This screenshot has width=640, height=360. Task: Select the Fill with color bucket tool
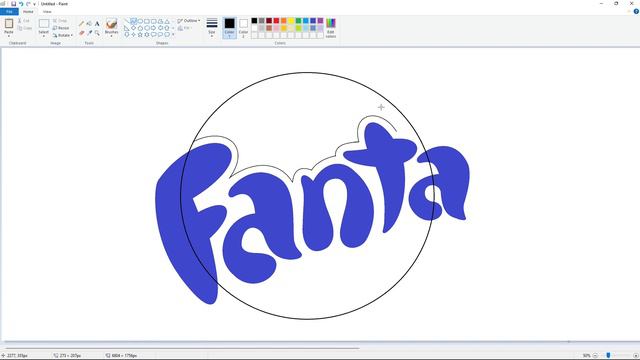89,24
